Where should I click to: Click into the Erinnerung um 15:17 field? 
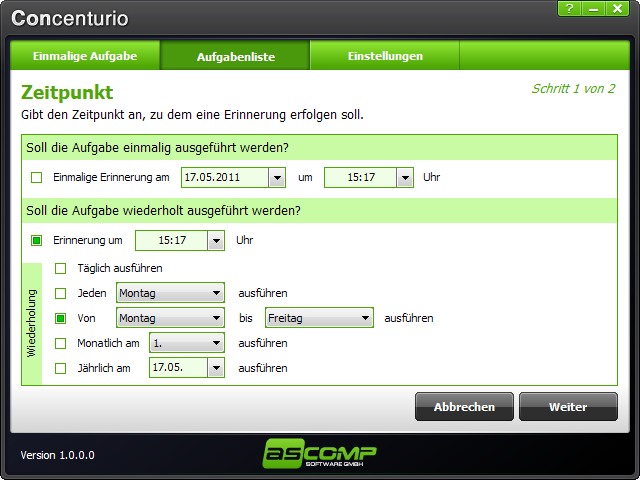coord(172,240)
